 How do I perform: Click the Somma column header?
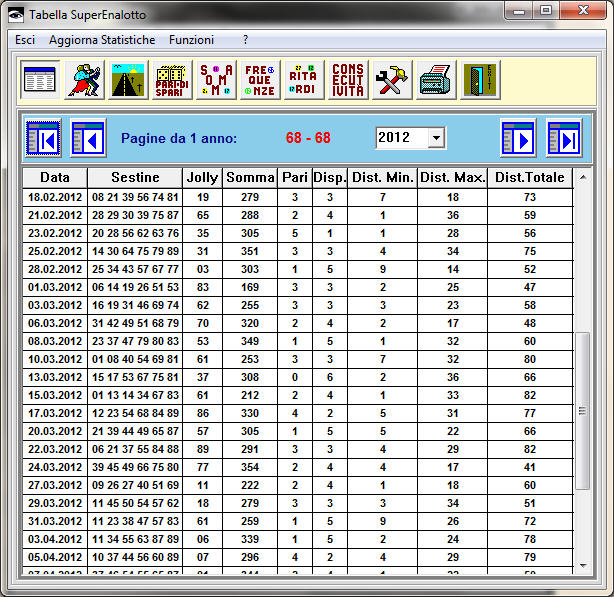(250, 178)
